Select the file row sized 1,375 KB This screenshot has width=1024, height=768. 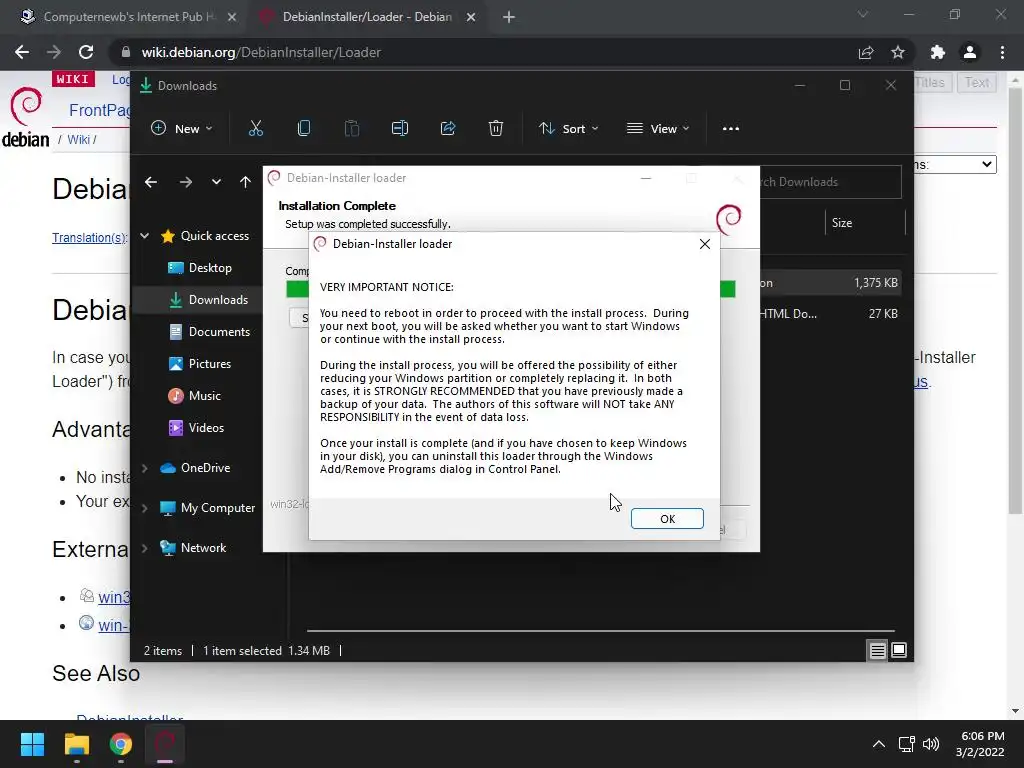click(830, 283)
